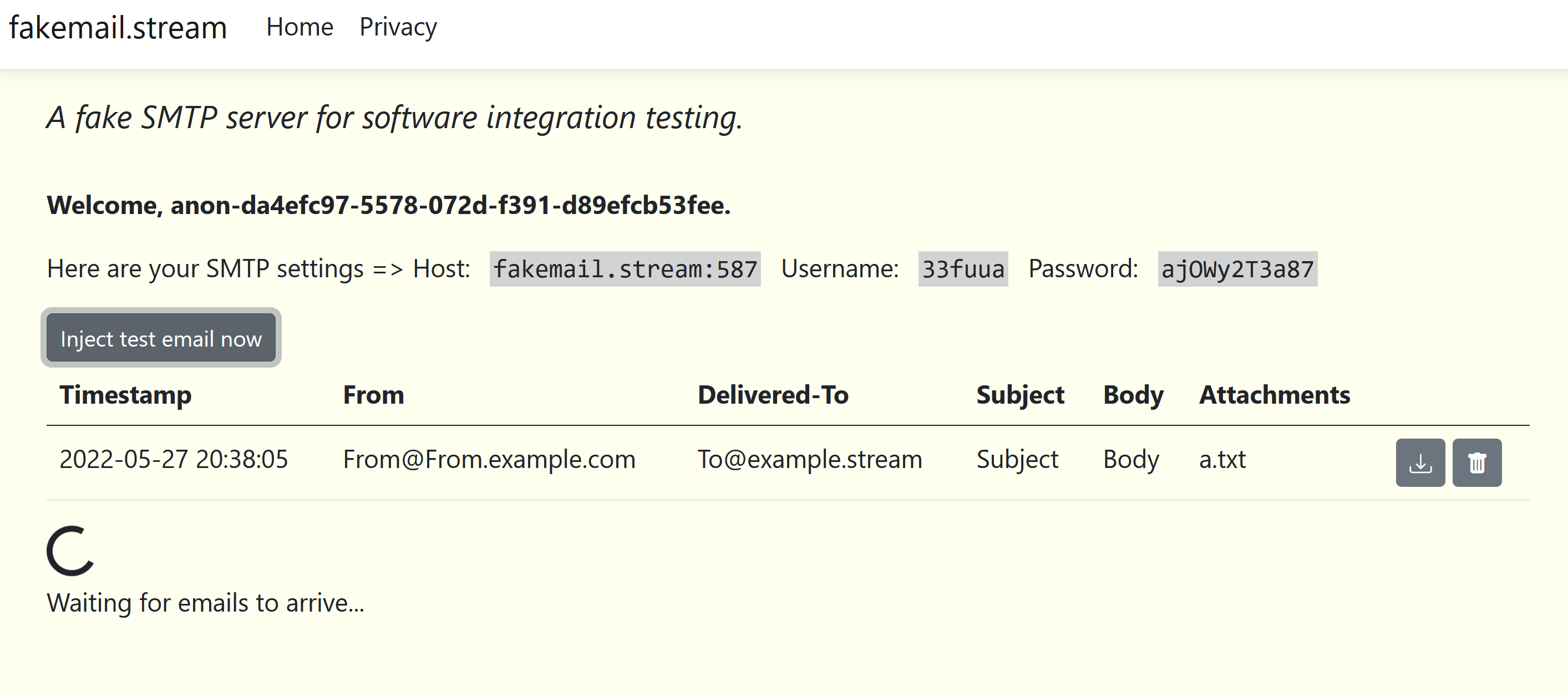Click the trash delete email icon
This screenshot has width=1568, height=697.
1476,462
